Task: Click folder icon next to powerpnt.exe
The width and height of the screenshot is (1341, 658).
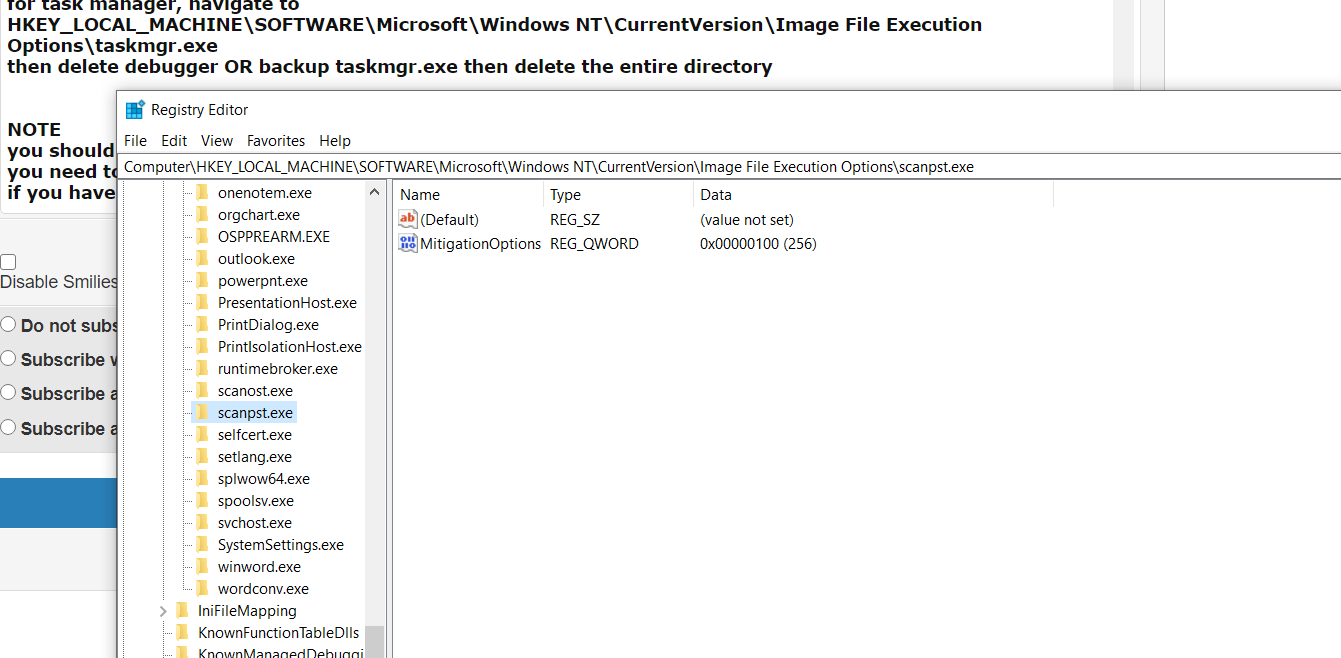Action: [202, 281]
